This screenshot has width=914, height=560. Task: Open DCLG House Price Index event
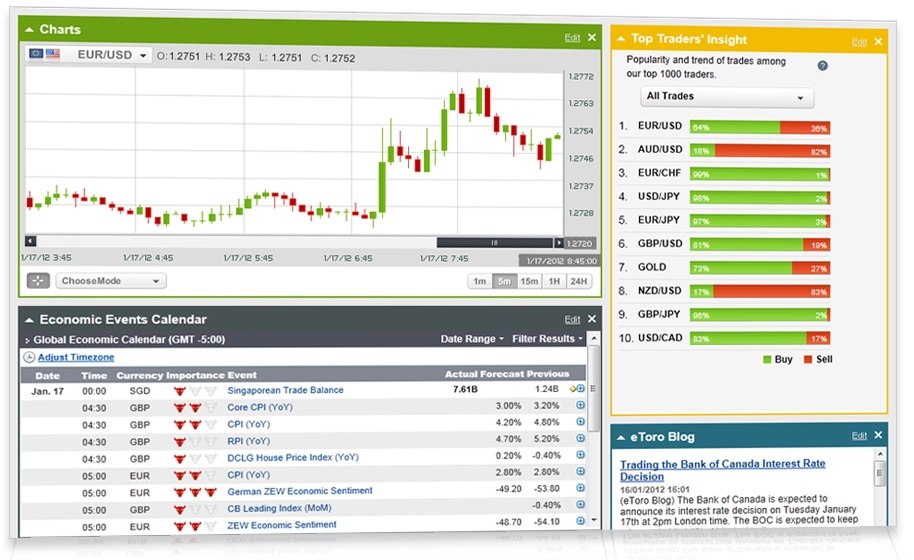pyautogui.click(x=293, y=457)
